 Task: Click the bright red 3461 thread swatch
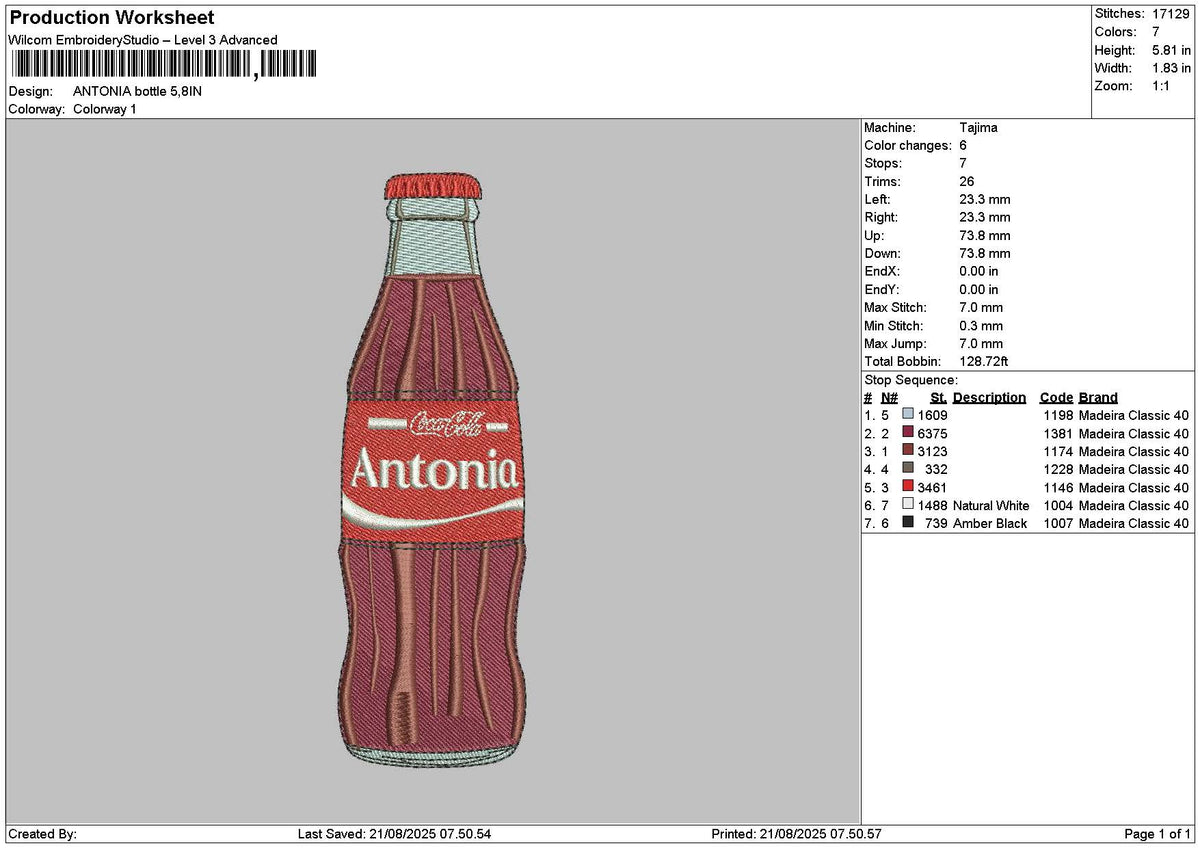[908, 487]
